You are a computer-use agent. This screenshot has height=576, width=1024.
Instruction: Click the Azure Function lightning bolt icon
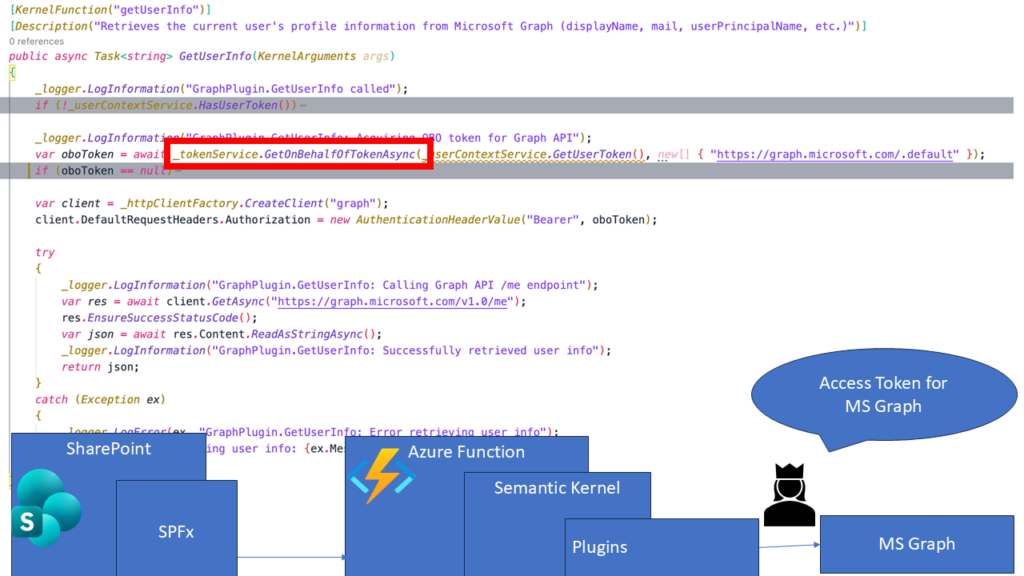click(382, 475)
